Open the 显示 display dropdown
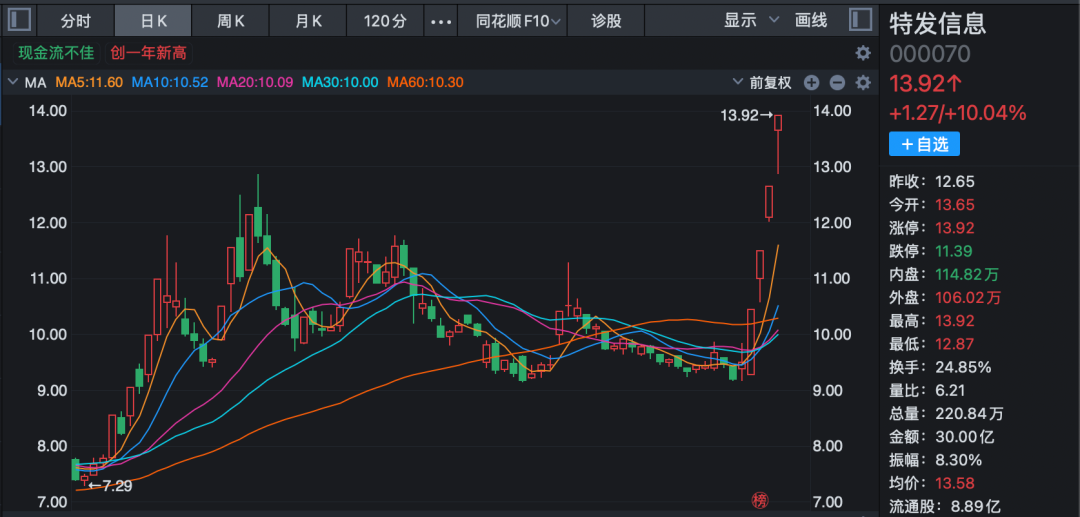1080x517 pixels. click(x=753, y=21)
